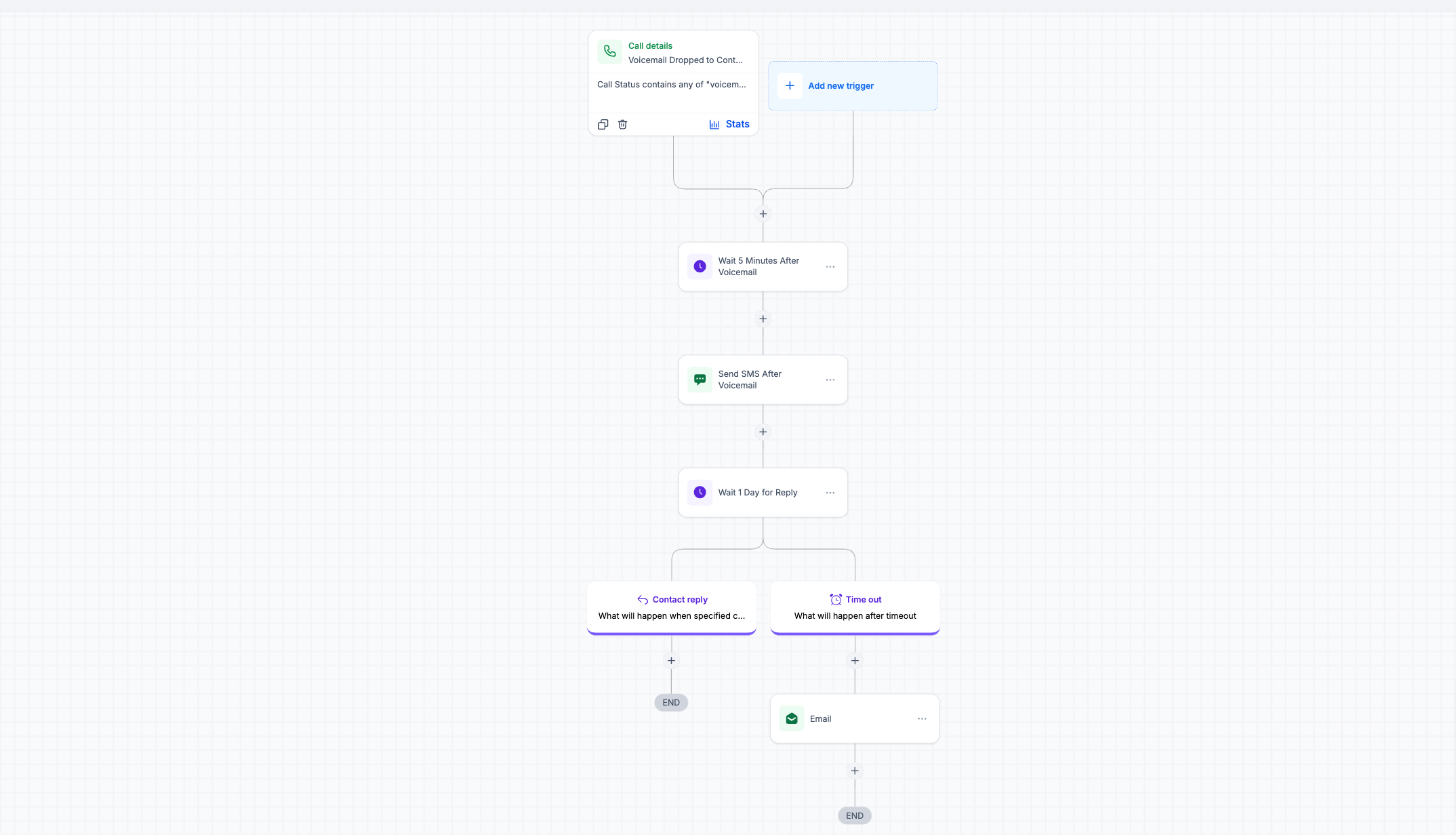Screen dimensions: 1456x835
Task: Open options menu for Wait 5 Minutes After Voicemail
Action: point(830,267)
